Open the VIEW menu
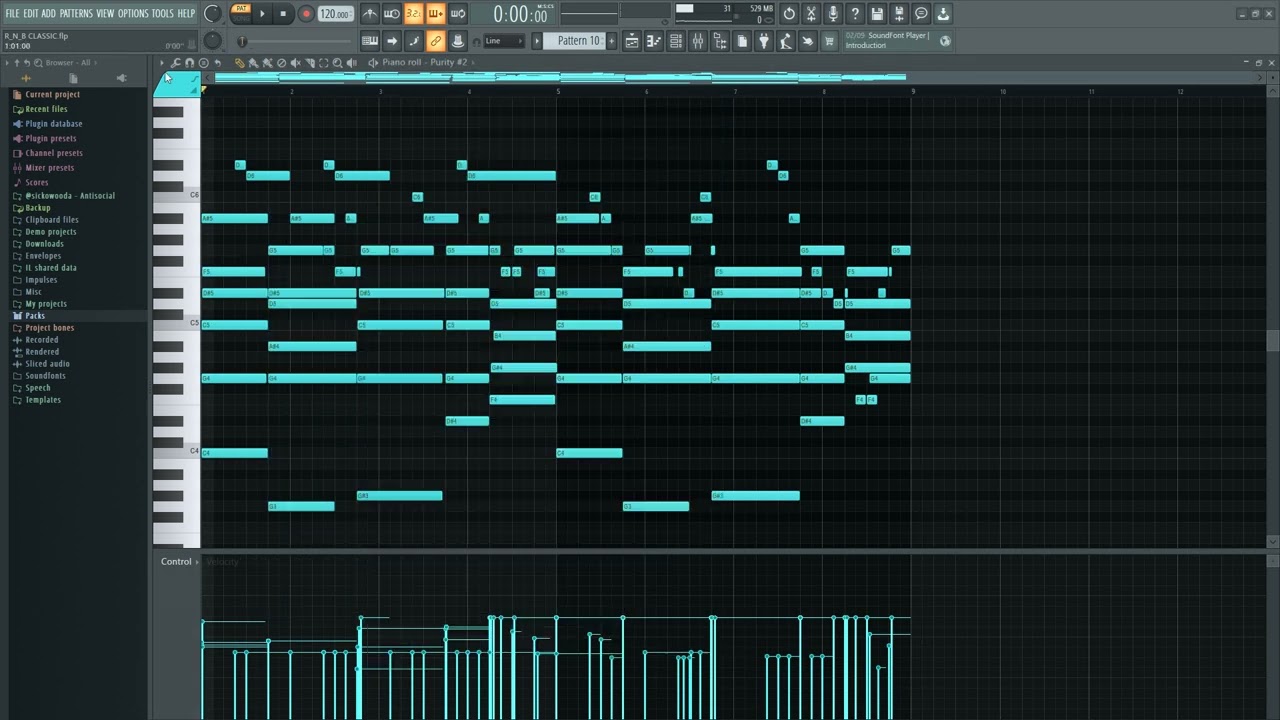1280x720 pixels. [105, 13]
